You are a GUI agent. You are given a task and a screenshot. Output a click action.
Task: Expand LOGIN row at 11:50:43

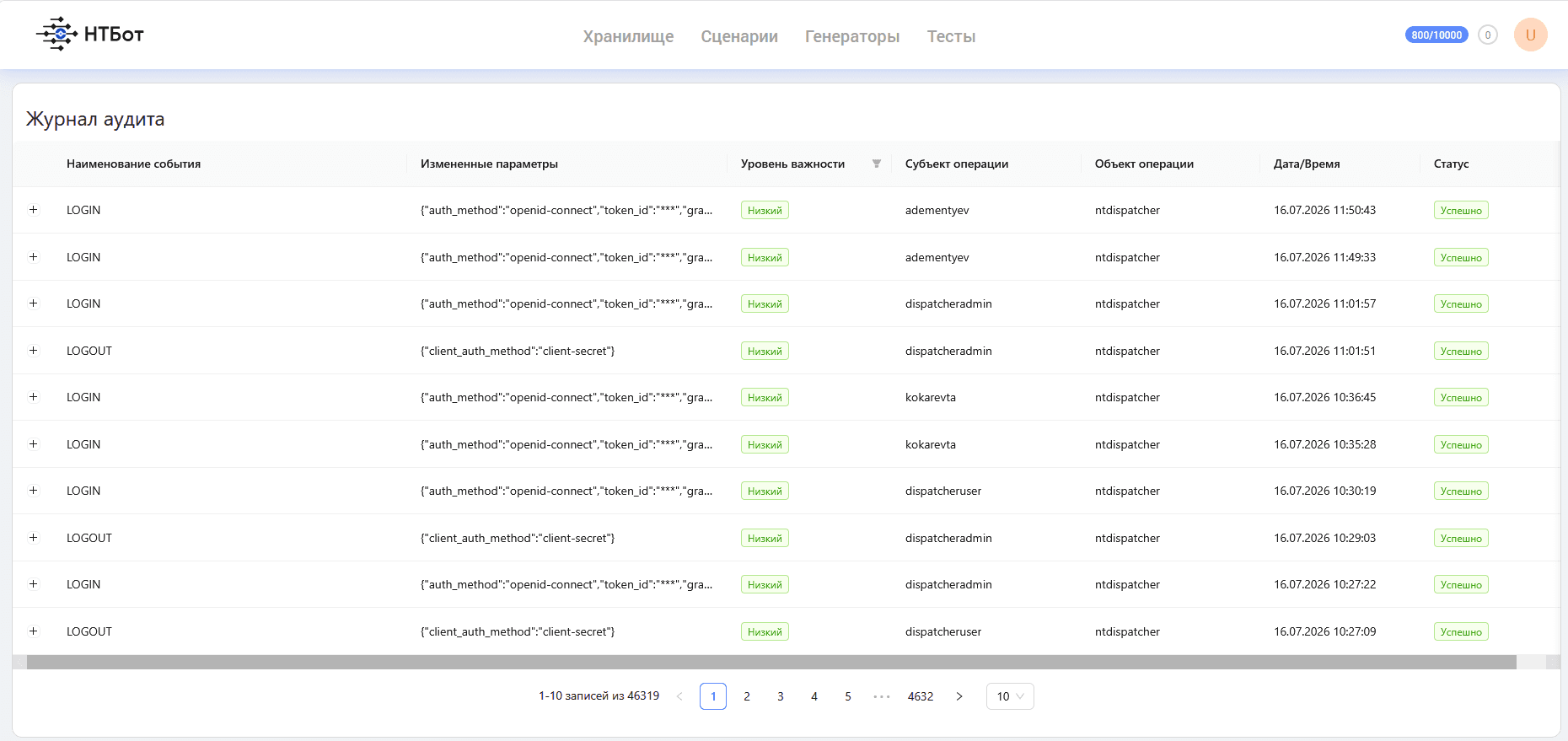click(x=34, y=210)
